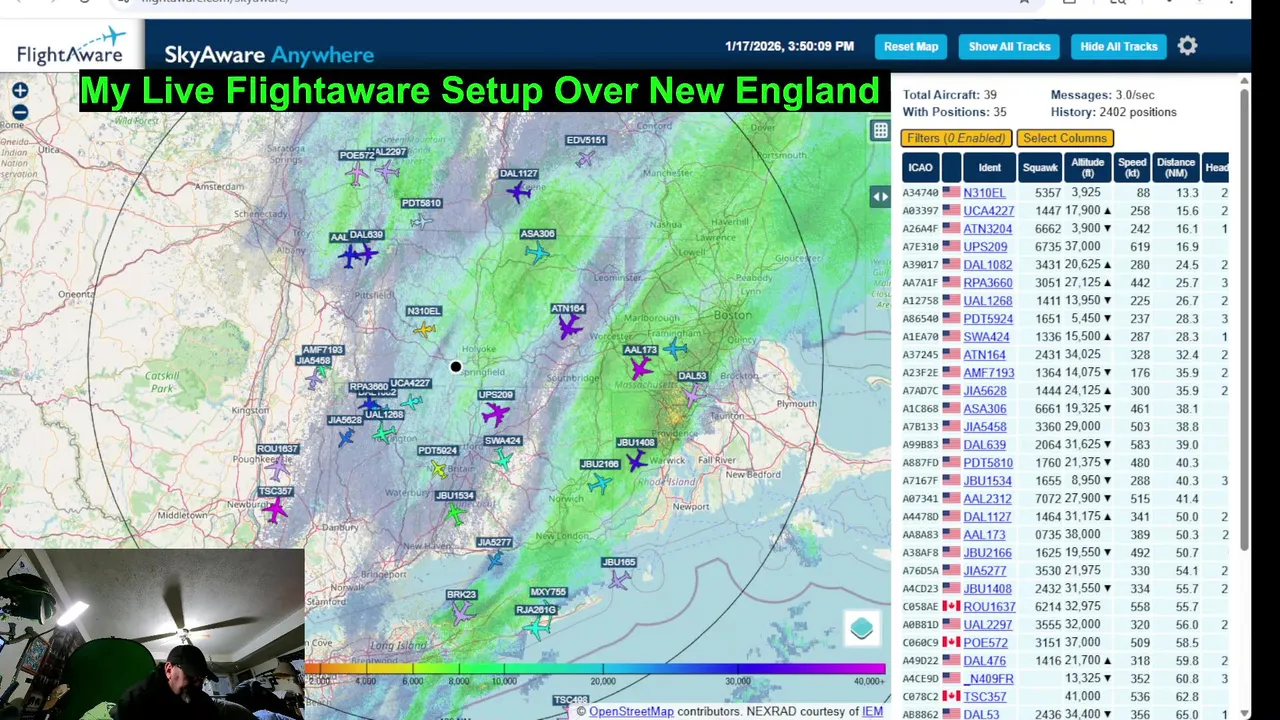Select aircraft ROU1637 on the map
The width and height of the screenshot is (1280, 720).
277,468
